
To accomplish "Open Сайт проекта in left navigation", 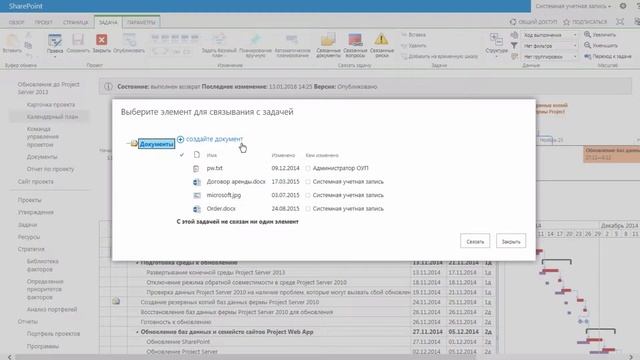I will click(x=36, y=182).
